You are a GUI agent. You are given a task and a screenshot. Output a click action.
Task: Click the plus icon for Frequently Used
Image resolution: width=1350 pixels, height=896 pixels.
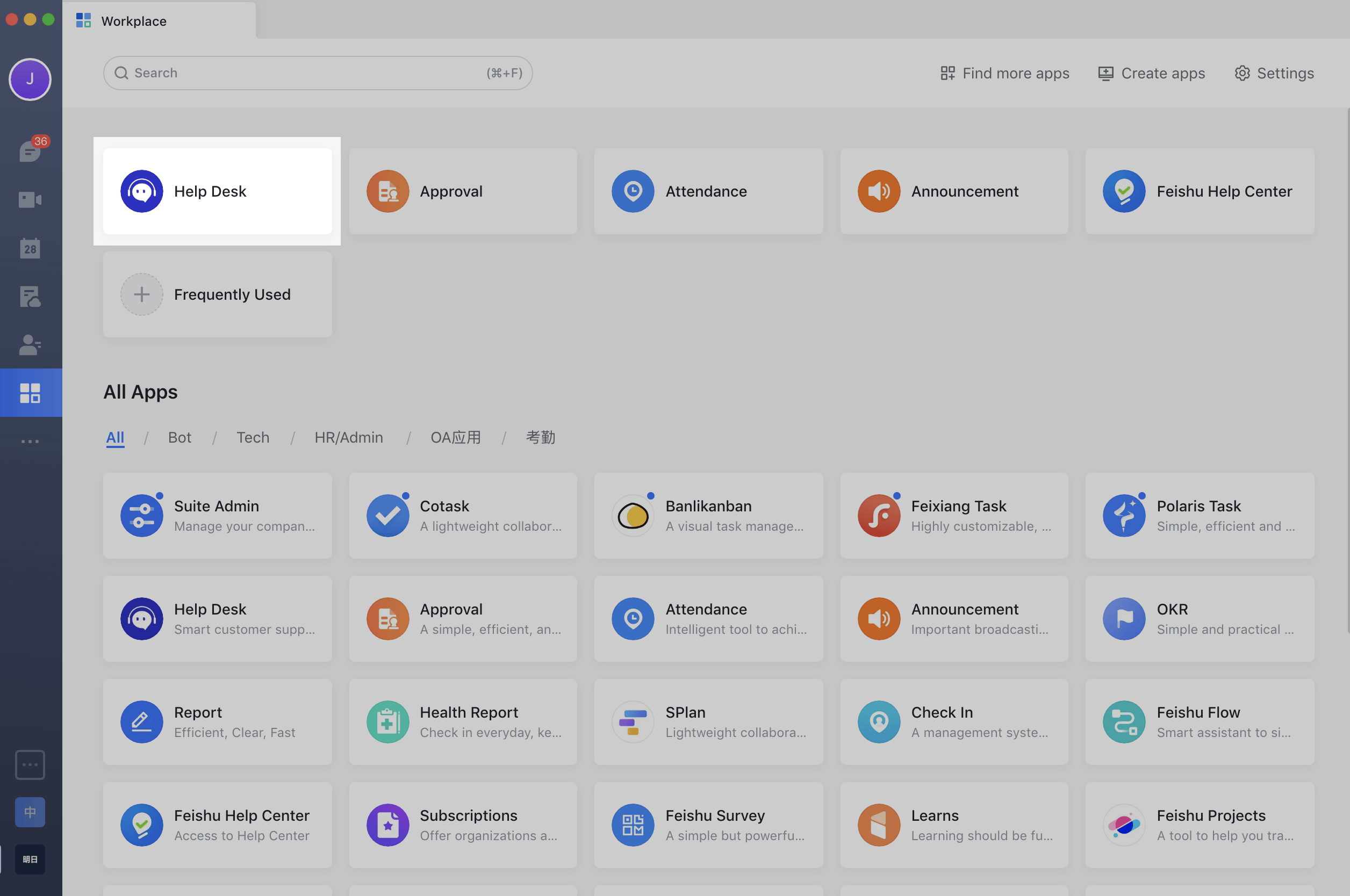(x=142, y=294)
